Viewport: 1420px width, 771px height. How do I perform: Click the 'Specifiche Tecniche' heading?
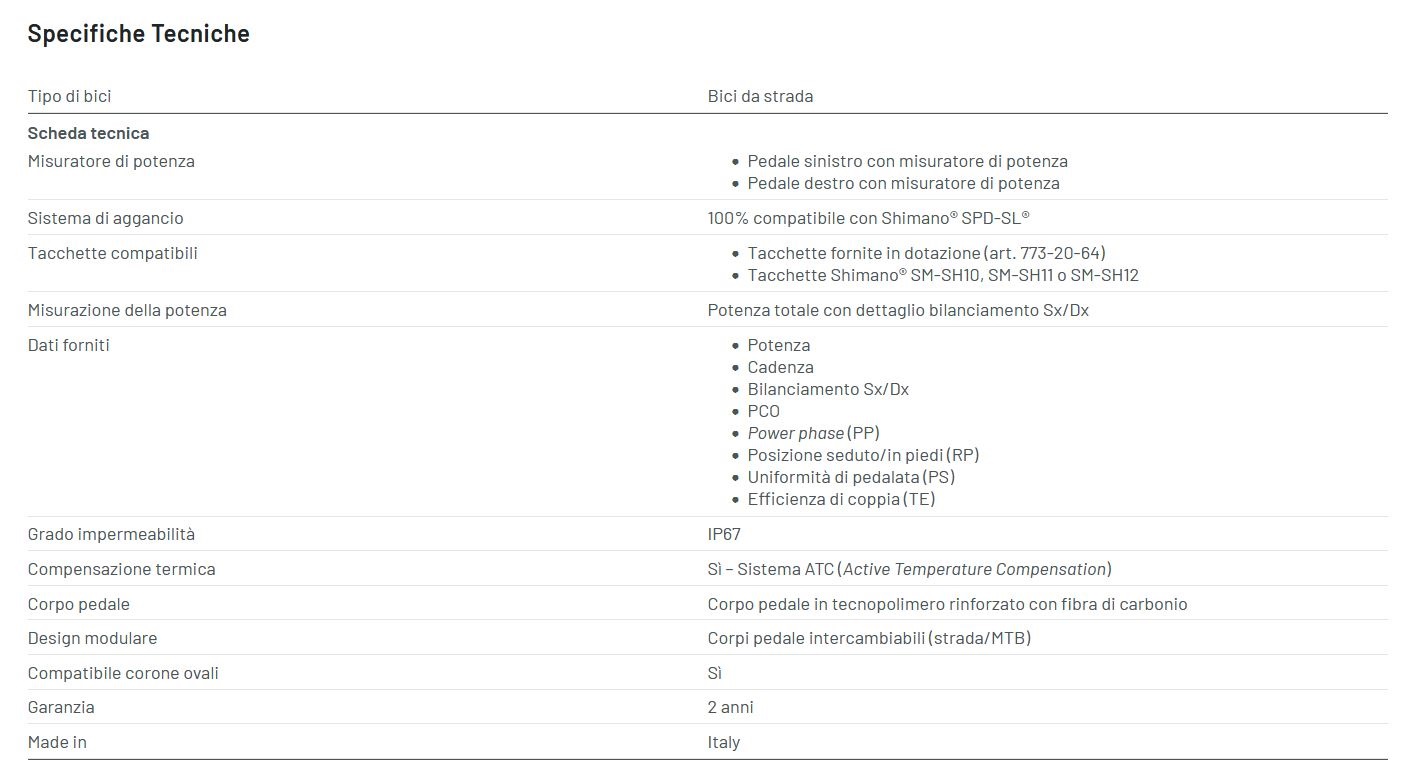138,34
